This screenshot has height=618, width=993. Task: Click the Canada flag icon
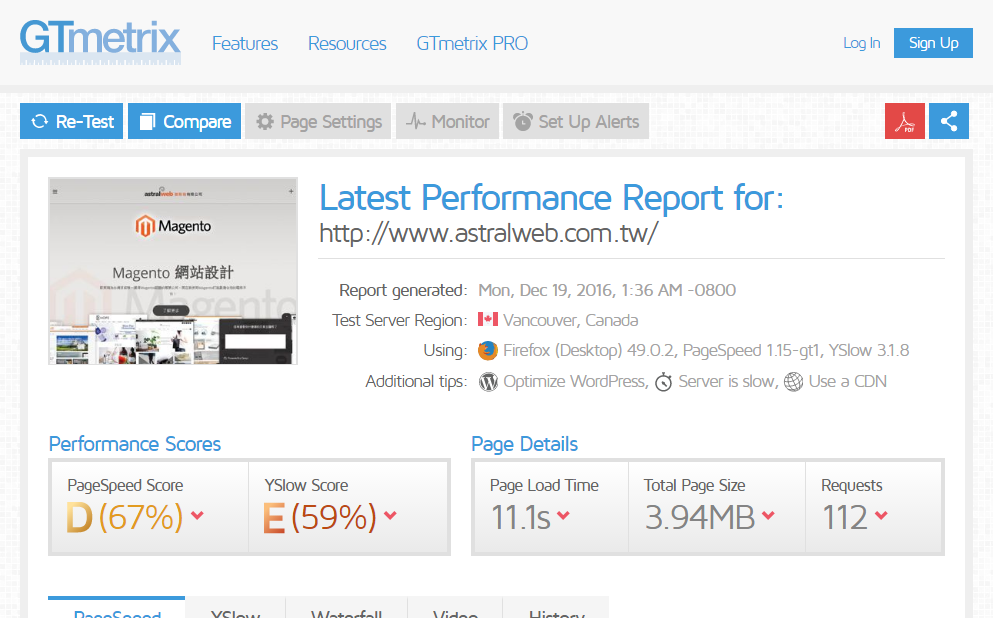tap(488, 319)
